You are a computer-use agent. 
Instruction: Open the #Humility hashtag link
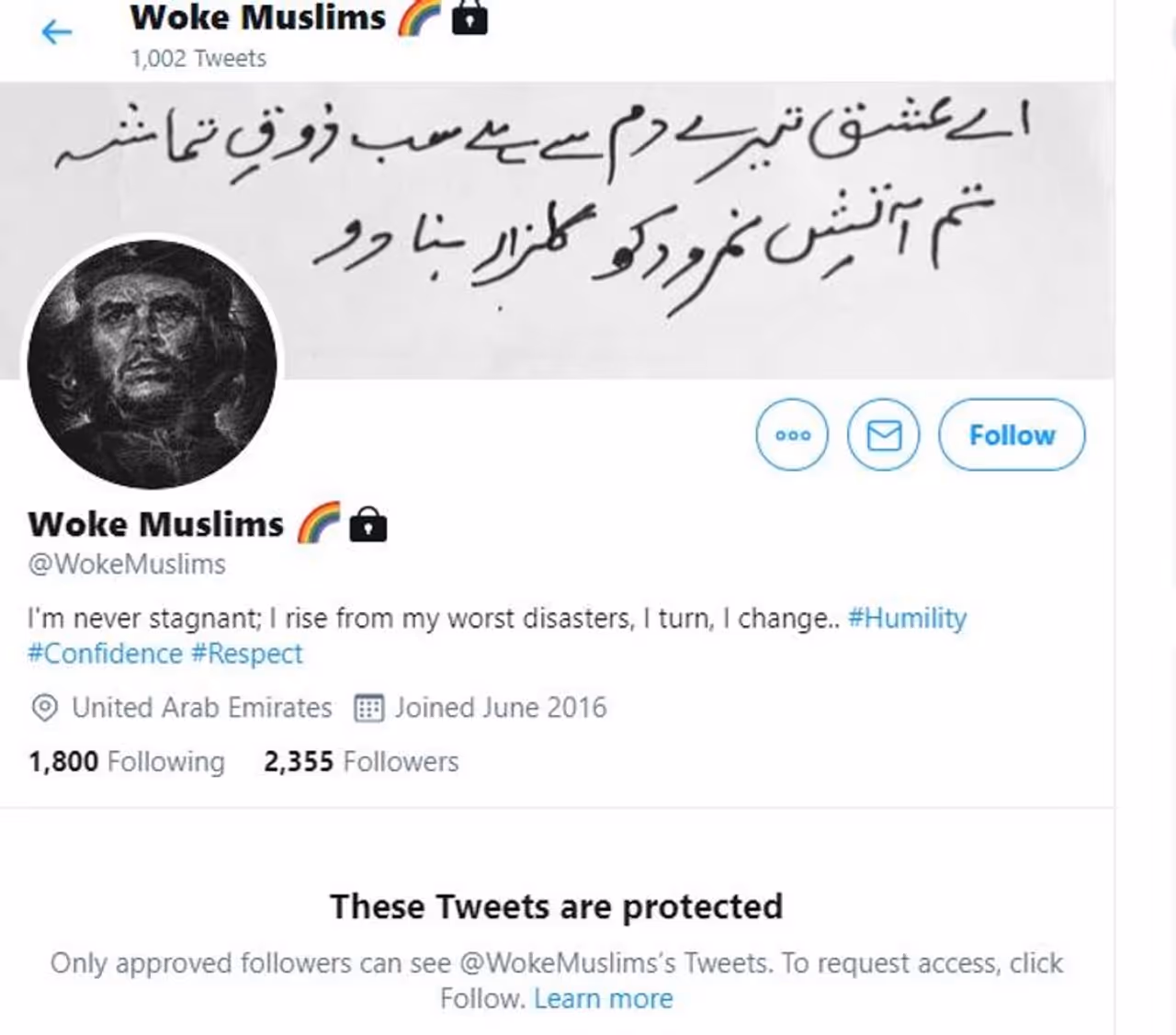pyautogui.click(x=907, y=618)
